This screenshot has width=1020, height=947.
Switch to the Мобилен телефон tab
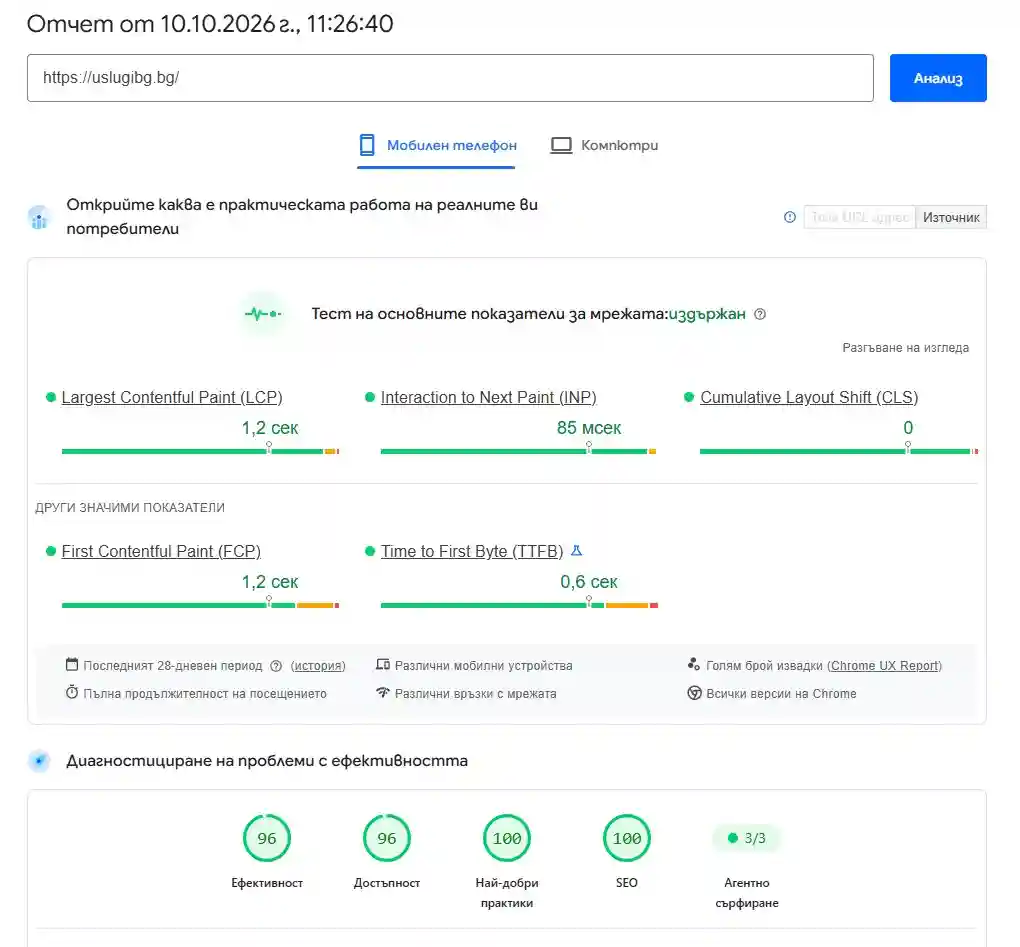click(x=437, y=146)
